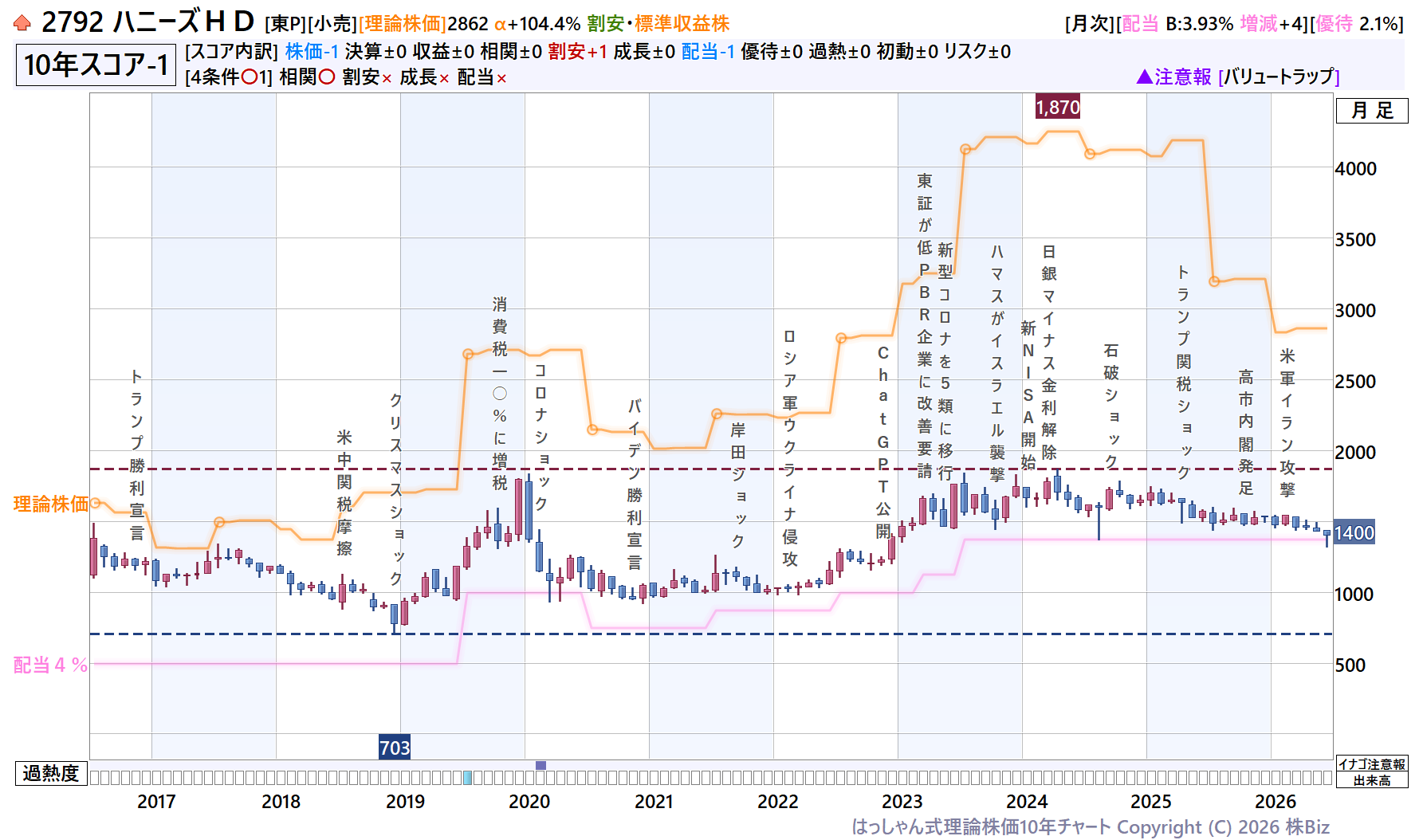Click the purple warning triangle icon
The width and height of the screenshot is (1419, 840).
pyautogui.click(x=1144, y=77)
